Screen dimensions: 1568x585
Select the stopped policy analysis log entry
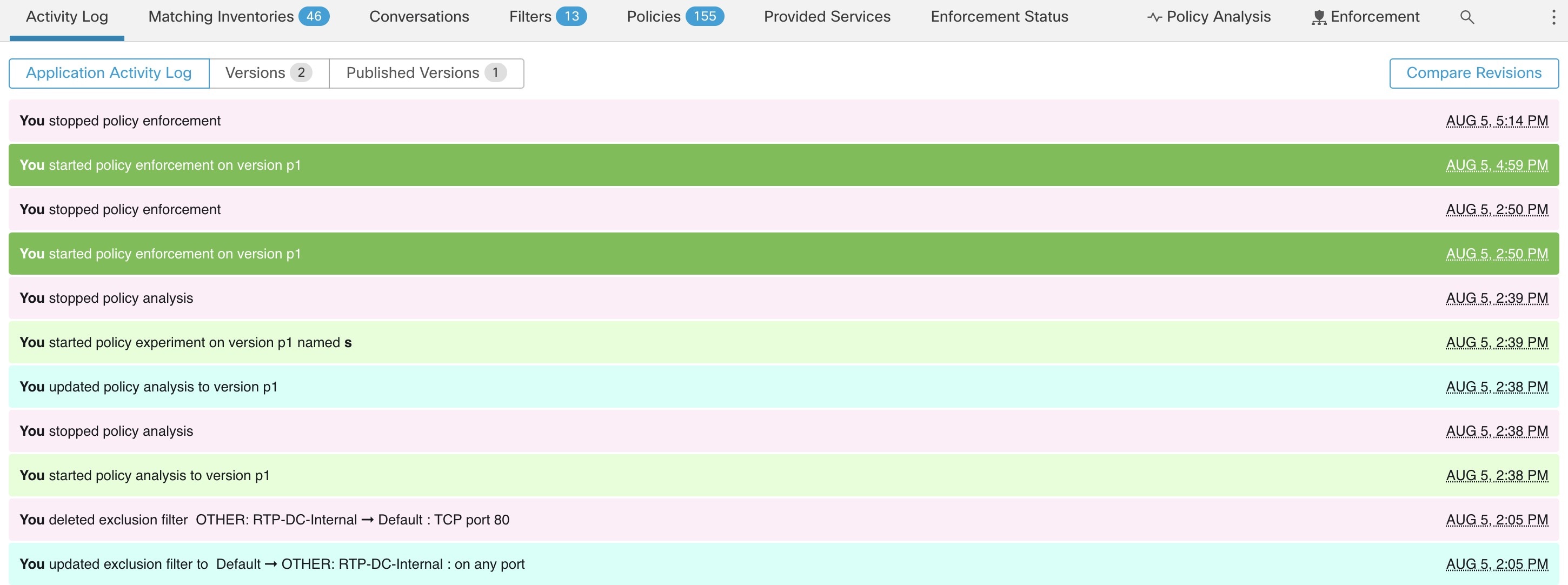784,297
